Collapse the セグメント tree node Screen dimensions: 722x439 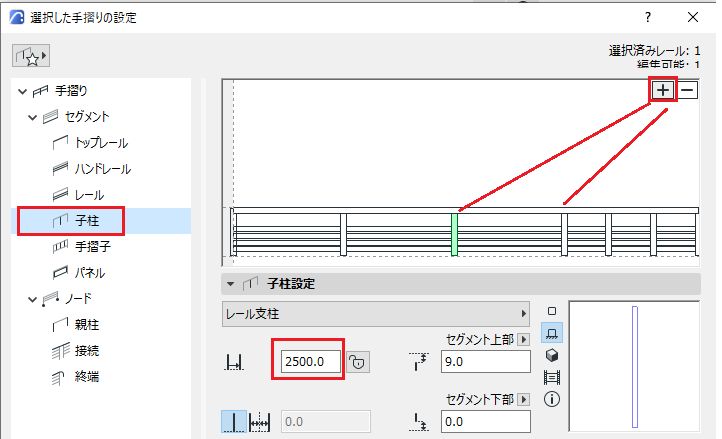point(32,117)
